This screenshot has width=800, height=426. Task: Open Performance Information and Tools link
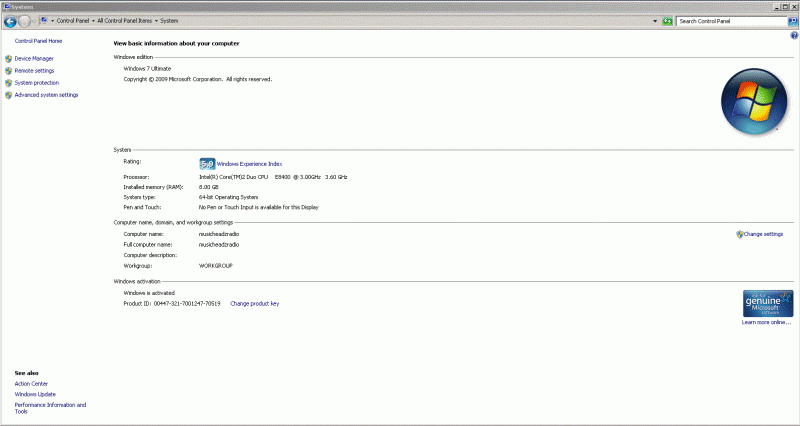51,408
